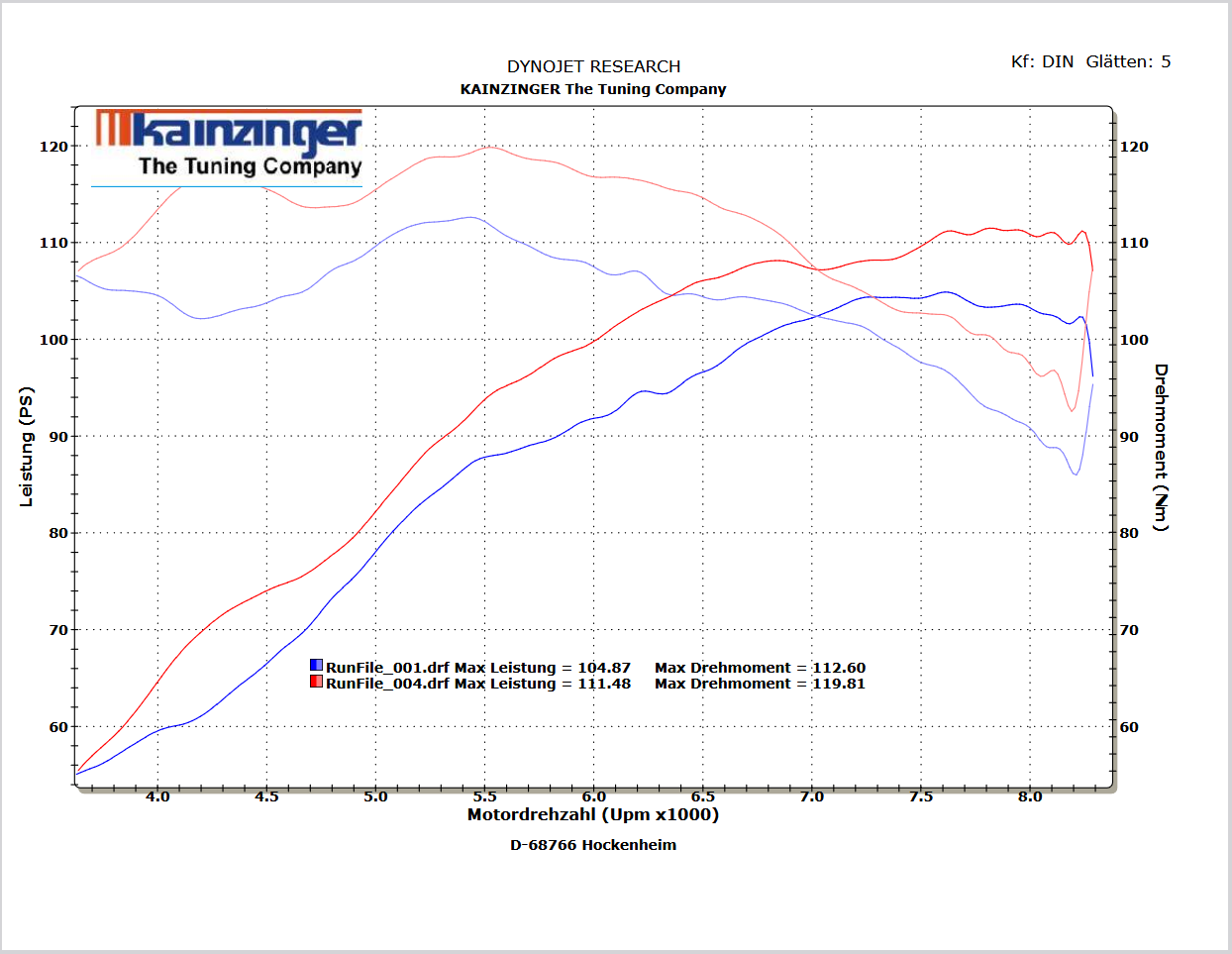1232x954 pixels.
Task: Click the 60 tick on right torque axis
Action: [x=1129, y=727]
